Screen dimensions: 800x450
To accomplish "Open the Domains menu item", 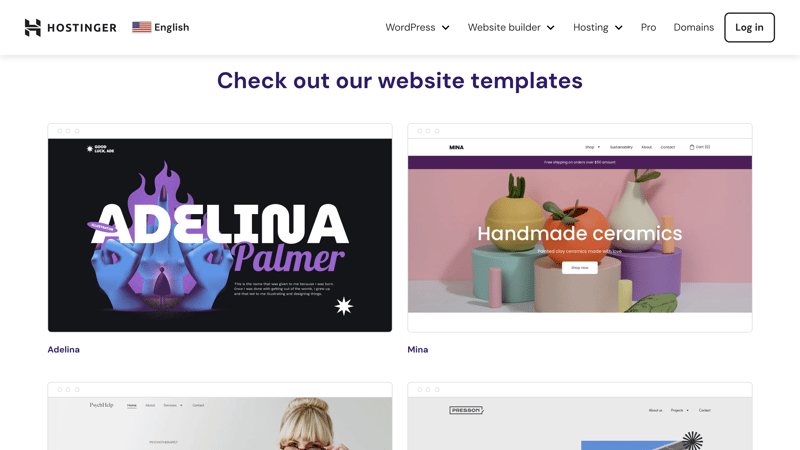I will point(693,28).
